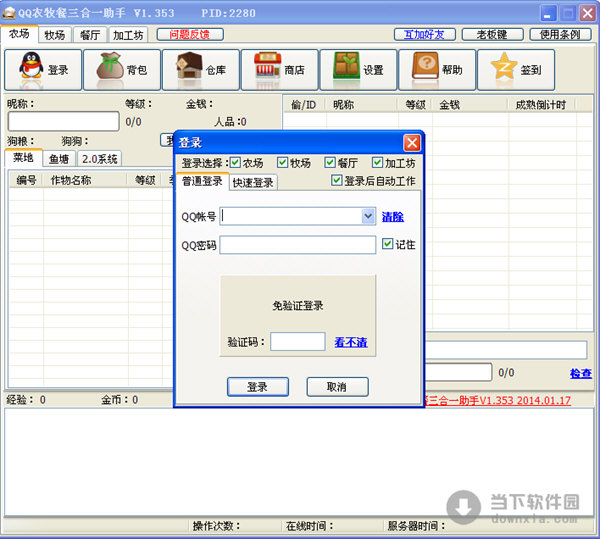This screenshot has width=600, height=539.
Task: Open the 菜地 sub-tab
Action: click(23, 157)
